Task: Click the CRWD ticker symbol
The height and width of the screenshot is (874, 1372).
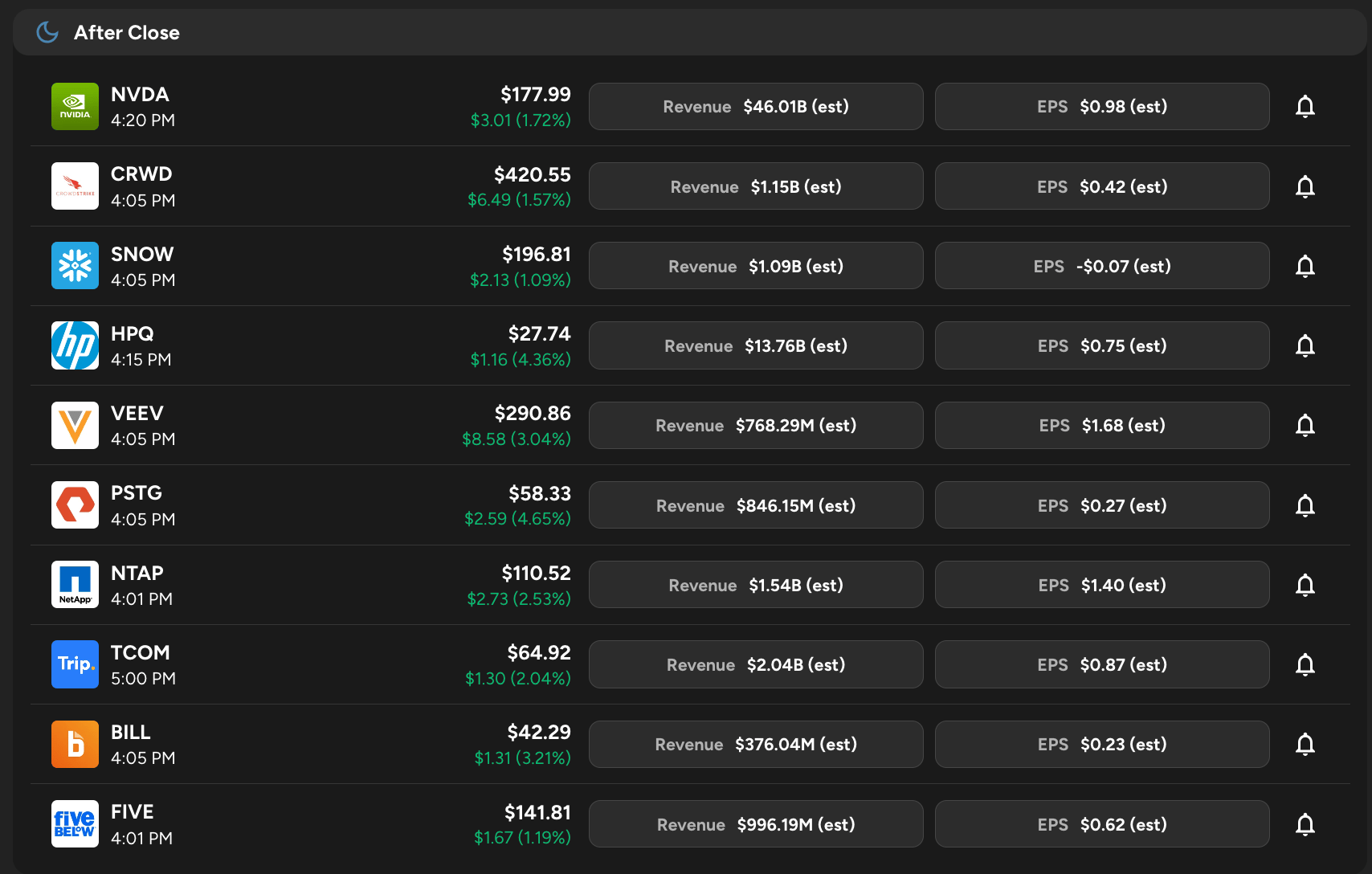Action: (x=141, y=174)
